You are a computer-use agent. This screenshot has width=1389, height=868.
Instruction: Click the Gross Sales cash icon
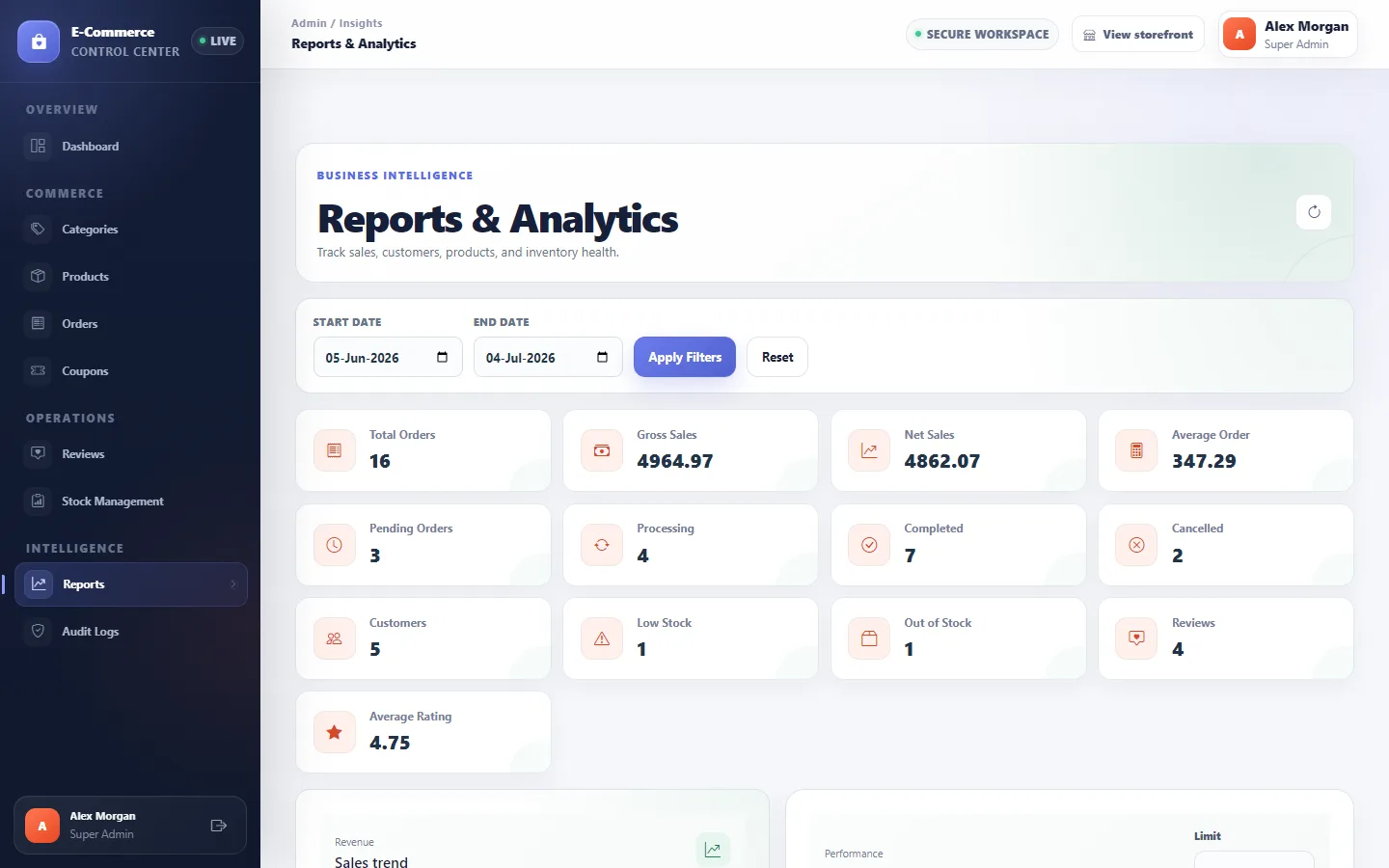coord(602,450)
